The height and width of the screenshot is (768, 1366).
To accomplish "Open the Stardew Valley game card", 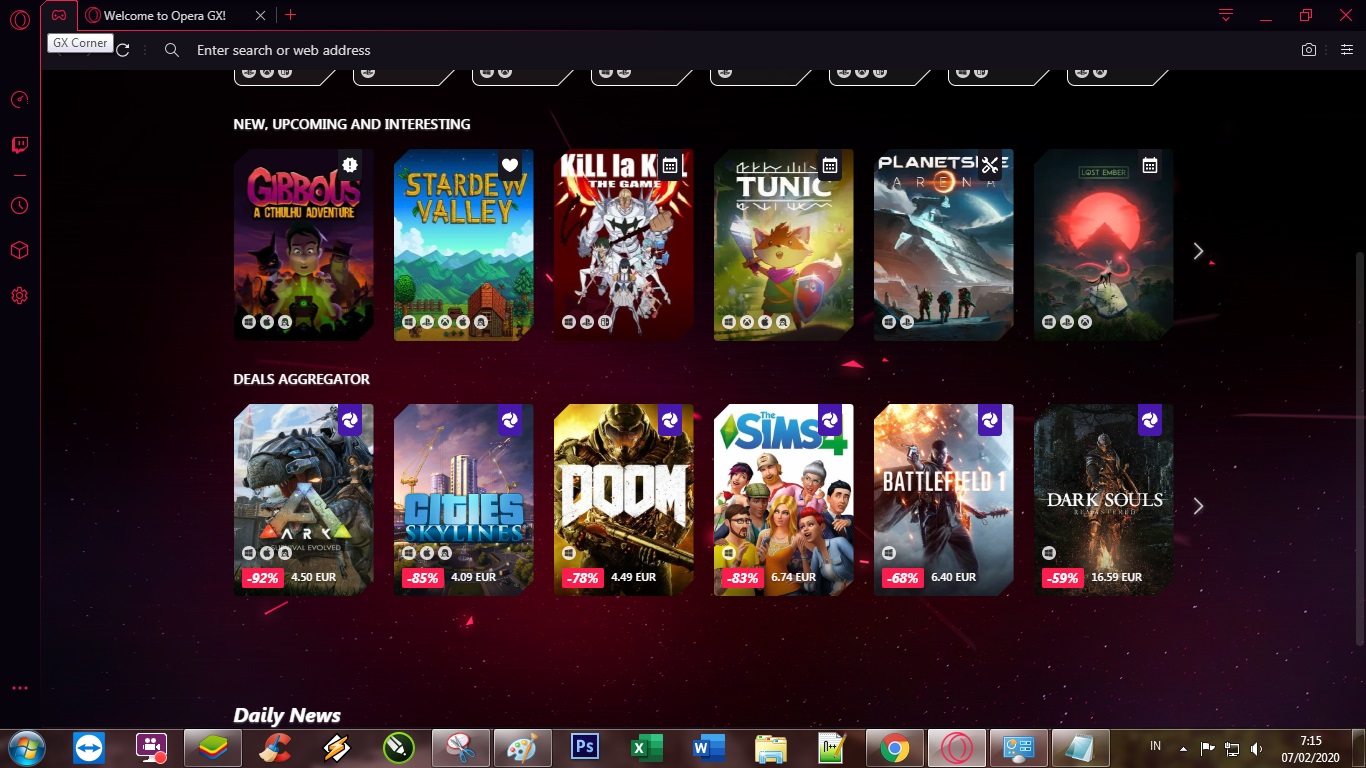I will pos(464,245).
